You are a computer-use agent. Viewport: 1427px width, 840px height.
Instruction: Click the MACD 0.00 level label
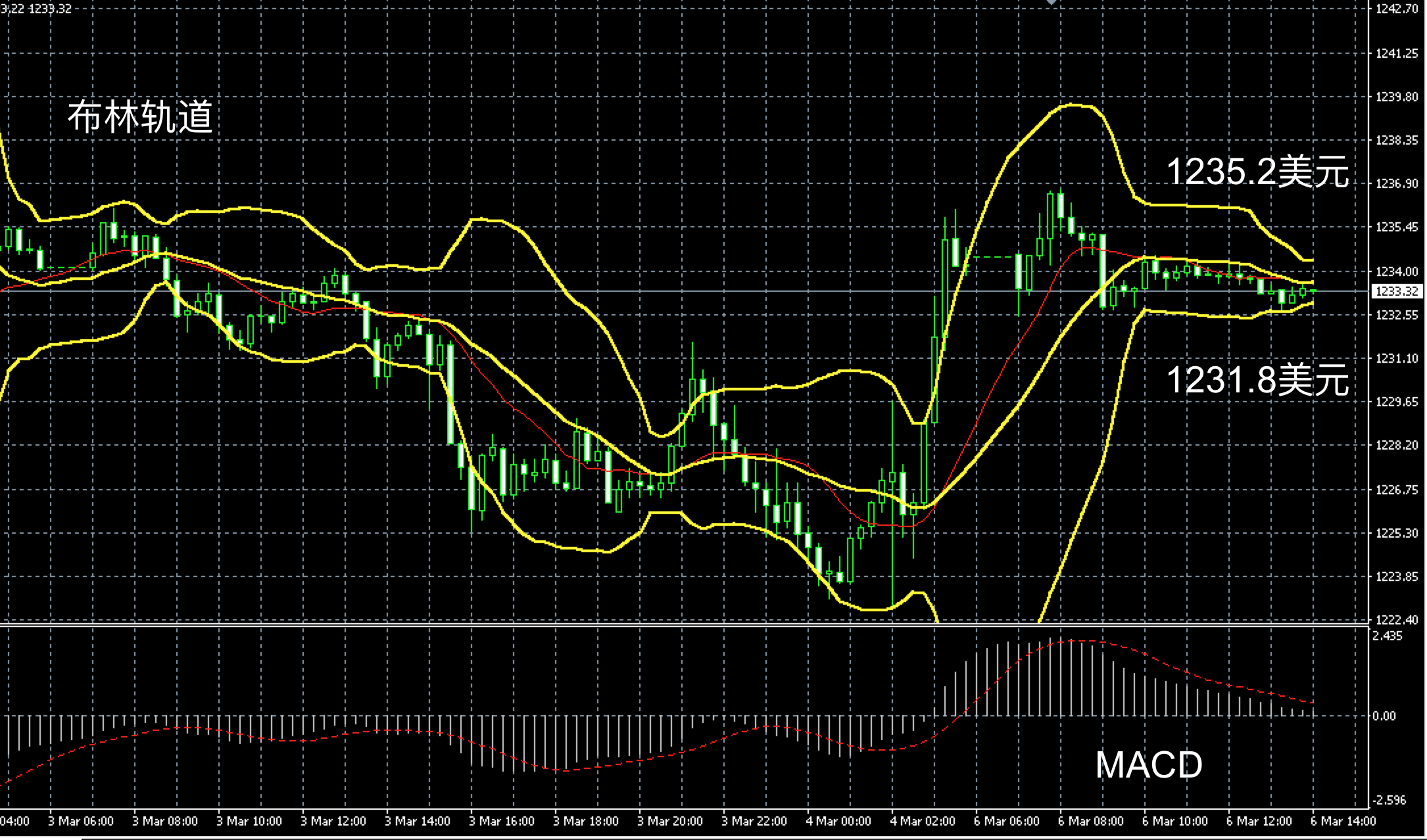[x=1384, y=716]
